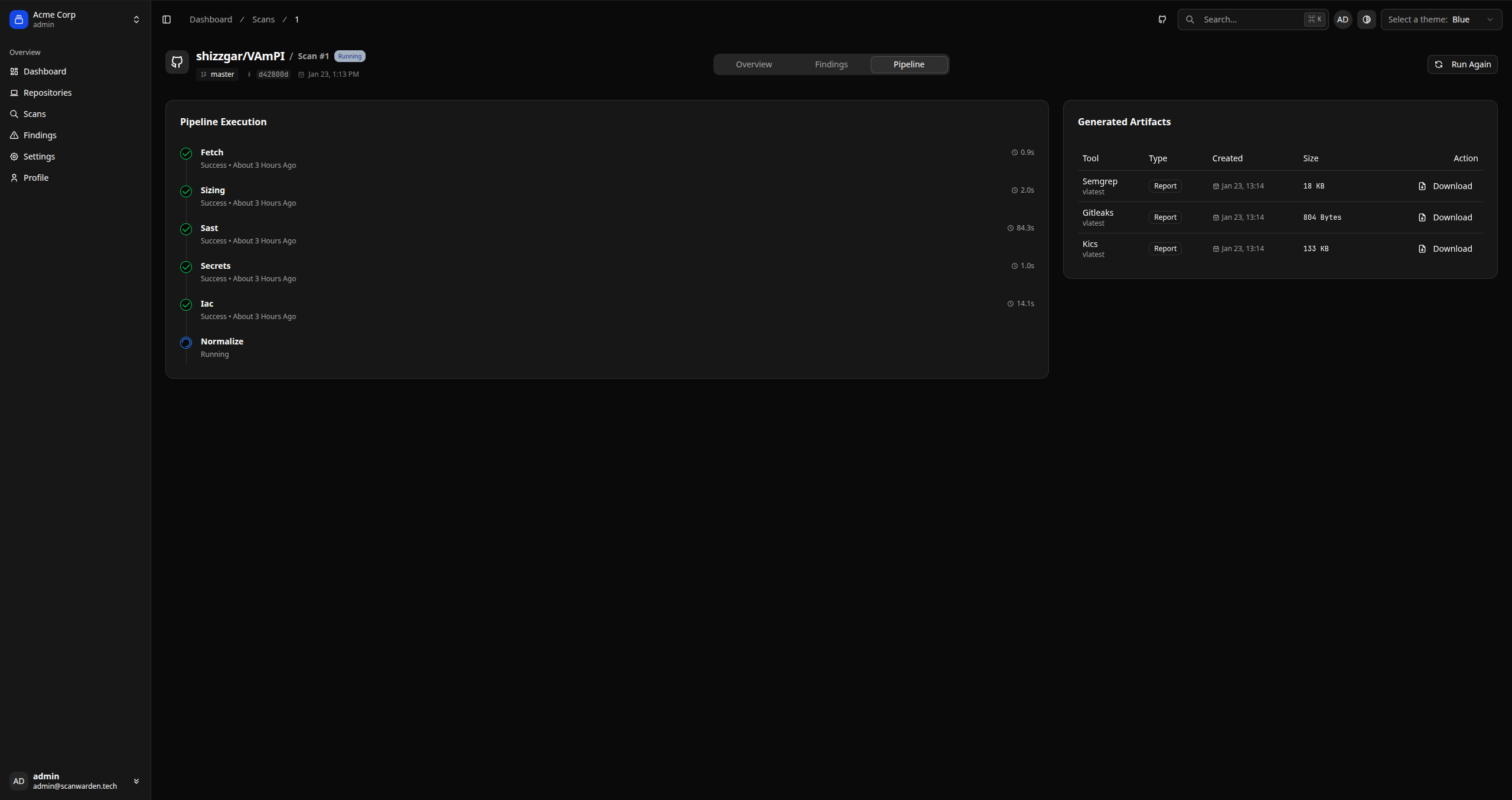
Task: Toggle the dark/light mode icon
Action: click(1366, 19)
